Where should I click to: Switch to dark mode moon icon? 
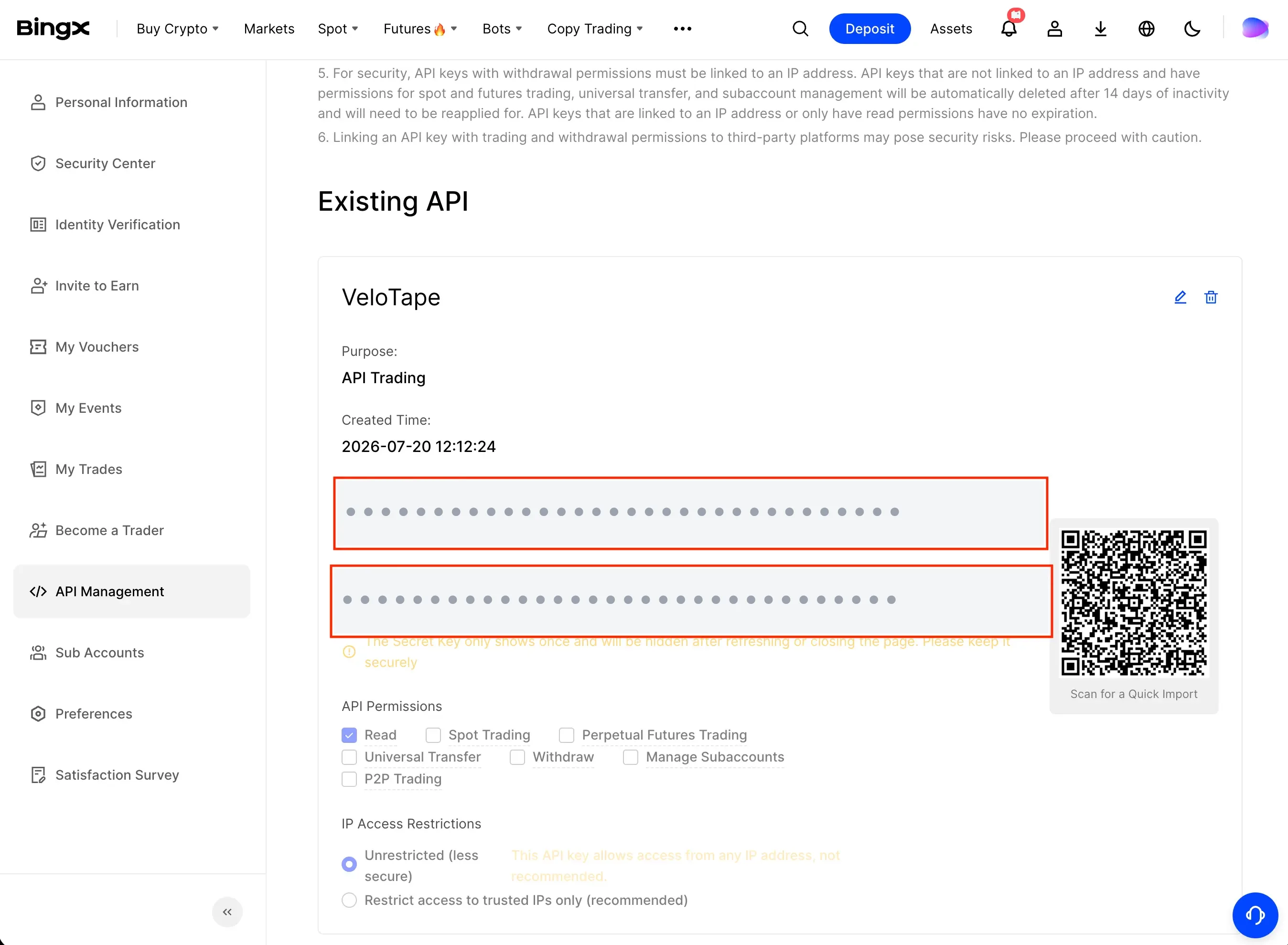click(1192, 29)
